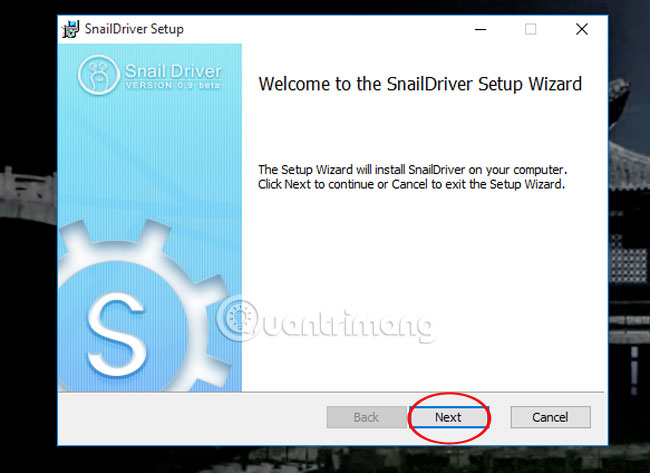Minimize the SnailDriver Setup window
Screen dimensions: 650x473
point(480,29)
